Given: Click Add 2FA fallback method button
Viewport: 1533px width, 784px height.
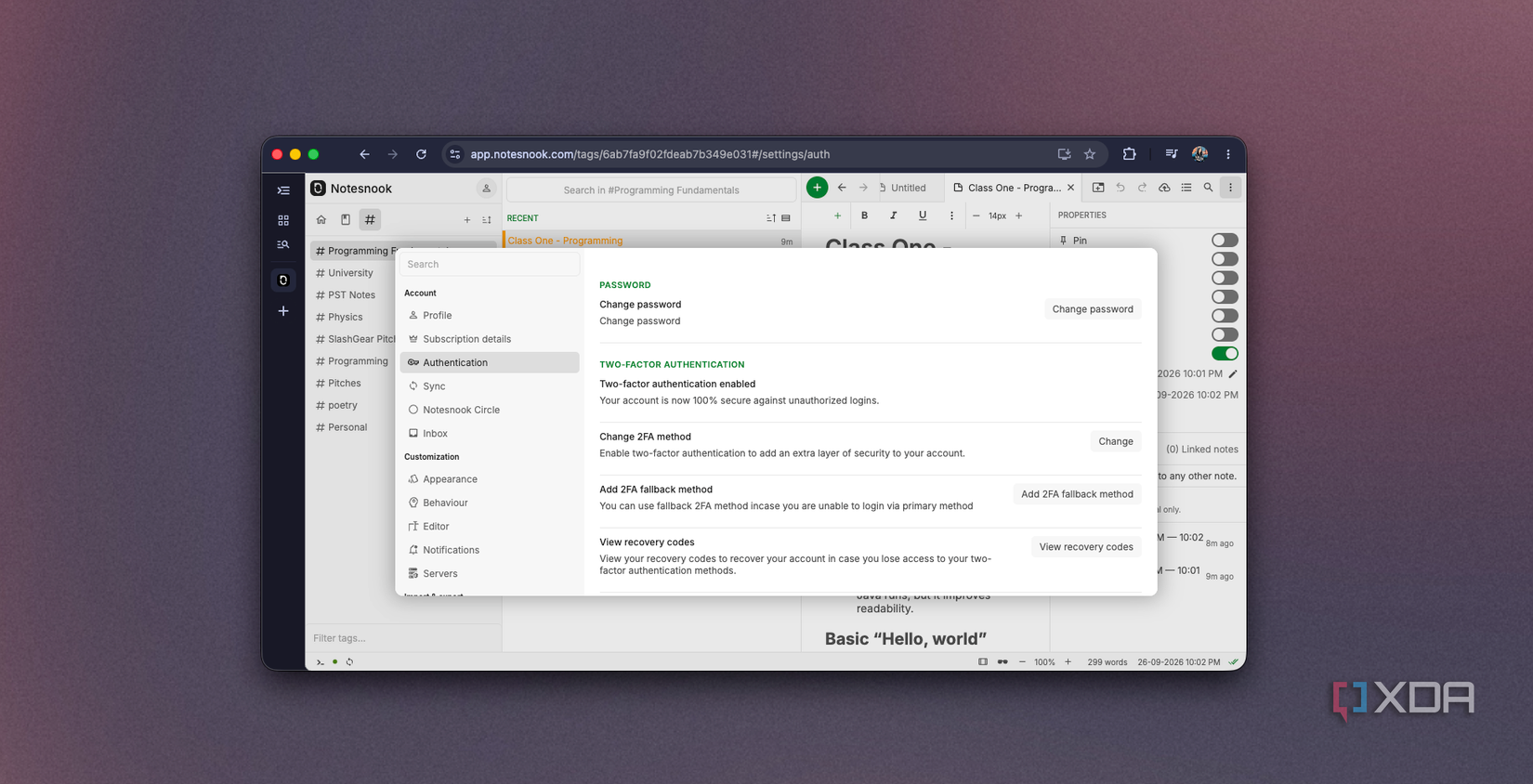Looking at the screenshot, I should tap(1077, 494).
